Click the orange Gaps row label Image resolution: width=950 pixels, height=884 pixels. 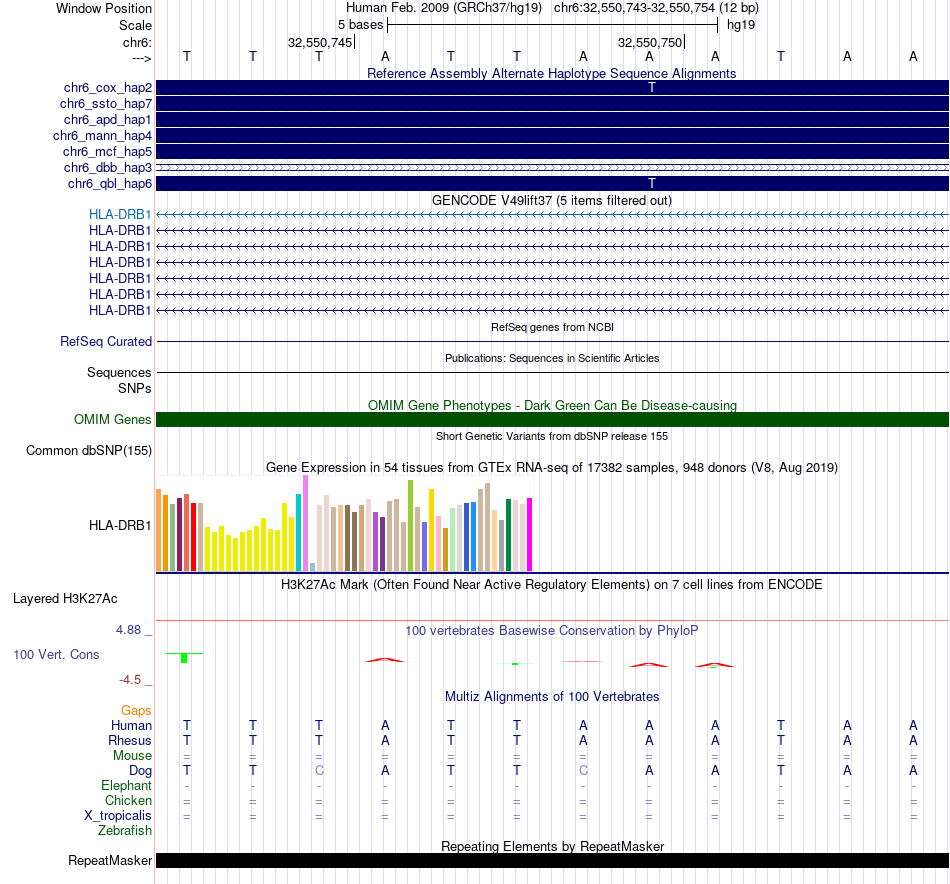(x=136, y=710)
